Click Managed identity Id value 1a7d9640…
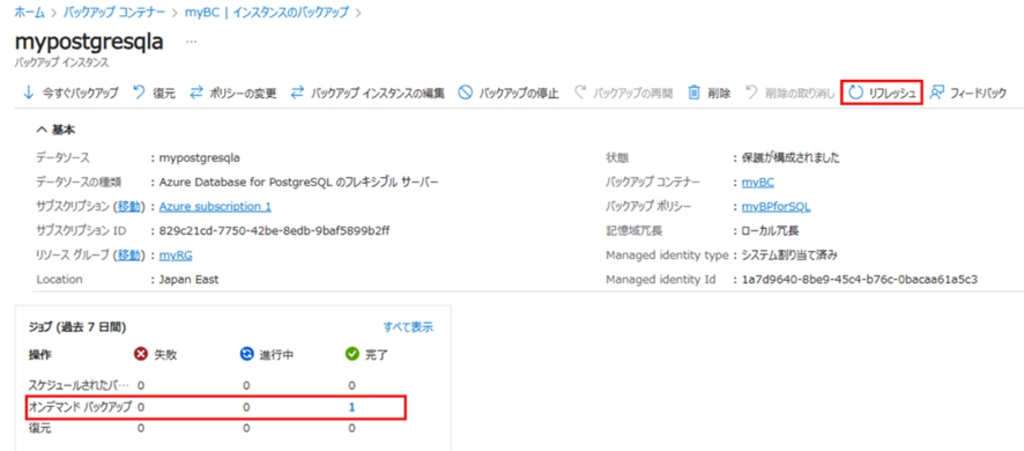Viewport: 1024px width, 451px height. (x=859, y=279)
